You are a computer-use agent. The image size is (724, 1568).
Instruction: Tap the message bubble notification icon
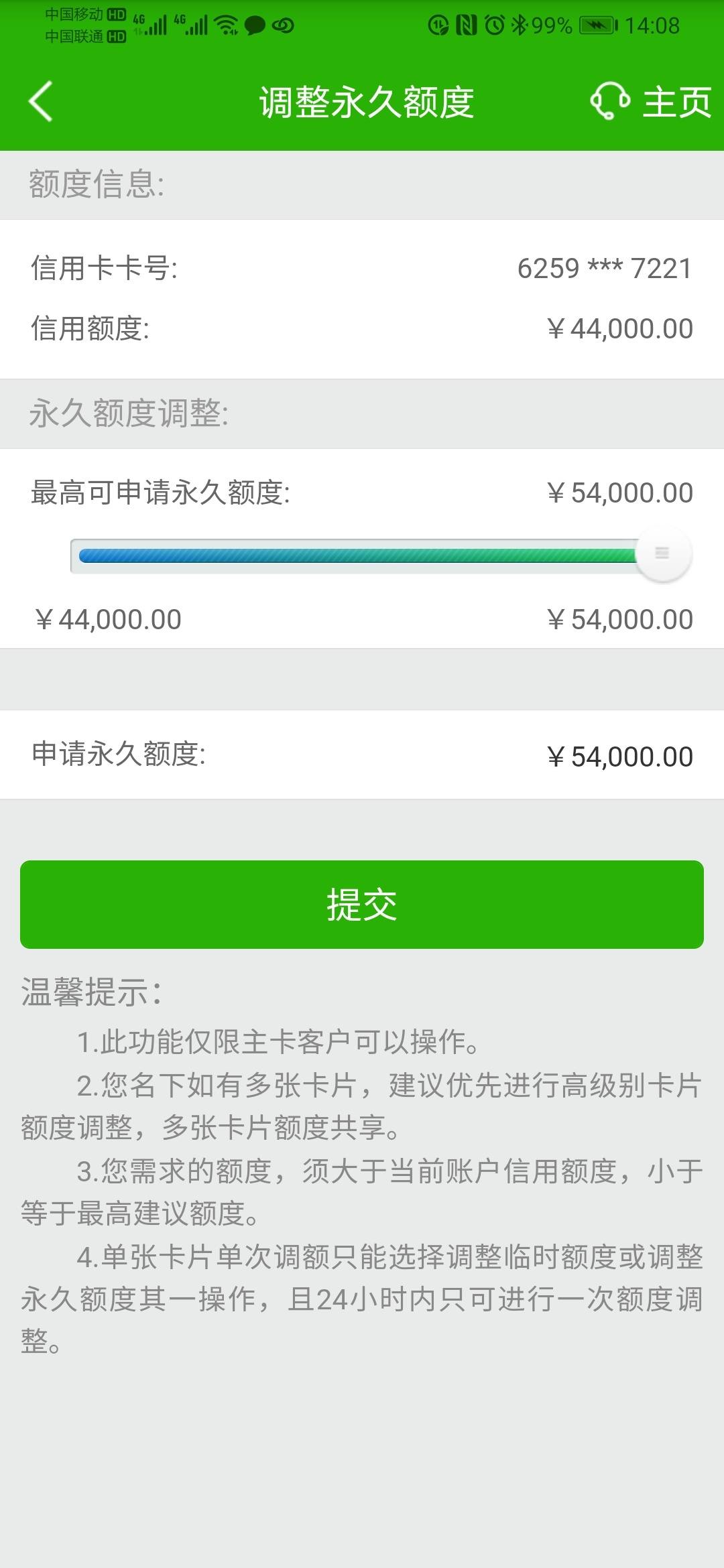[x=255, y=25]
